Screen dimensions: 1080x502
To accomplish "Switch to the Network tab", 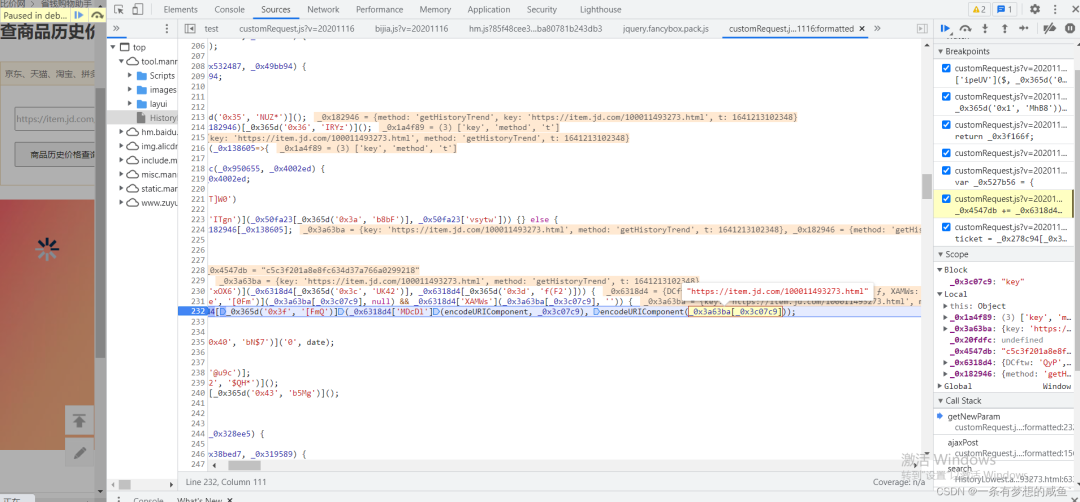I will 323,9.
